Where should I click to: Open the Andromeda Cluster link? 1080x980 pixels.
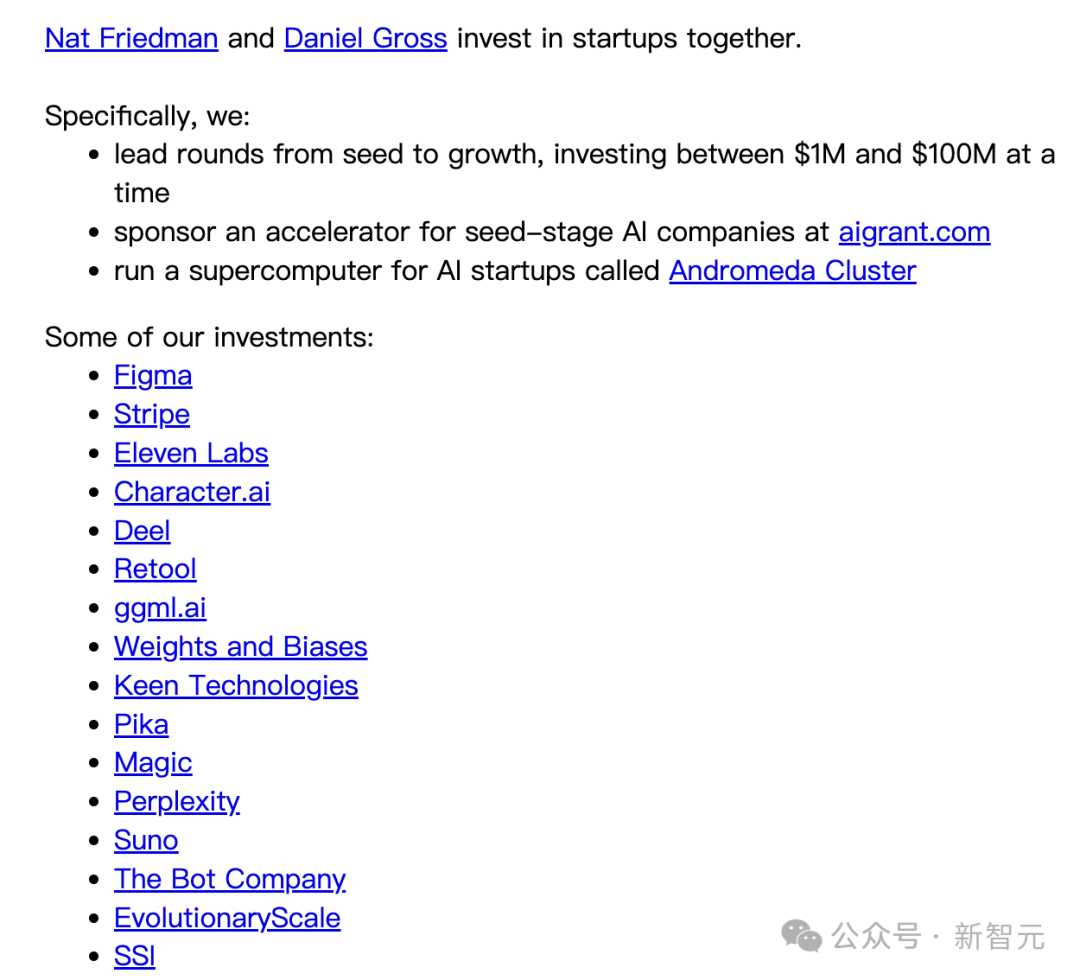(x=792, y=271)
